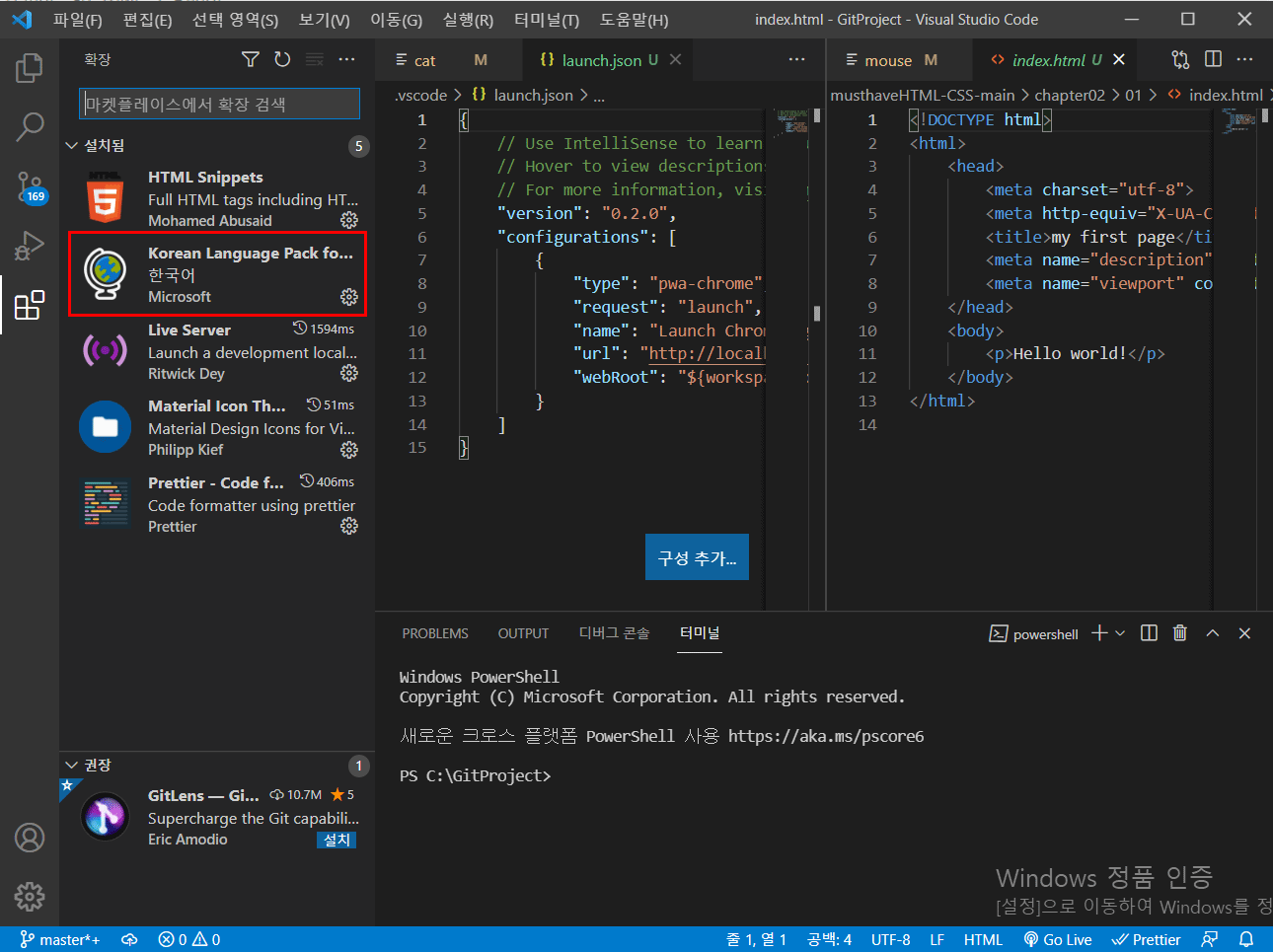Collapse the 설치됨 installed section
The width and height of the screenshot is (1273, 952).
(217, 145)
